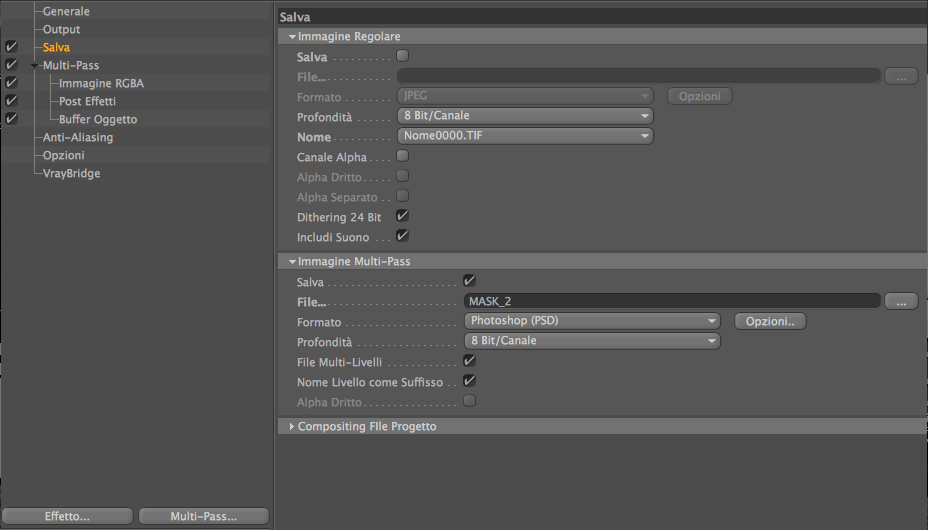Select Anti-Aliasing in the settings tree
The height and width of the screenshot is (530, 928).
(78, 137)
